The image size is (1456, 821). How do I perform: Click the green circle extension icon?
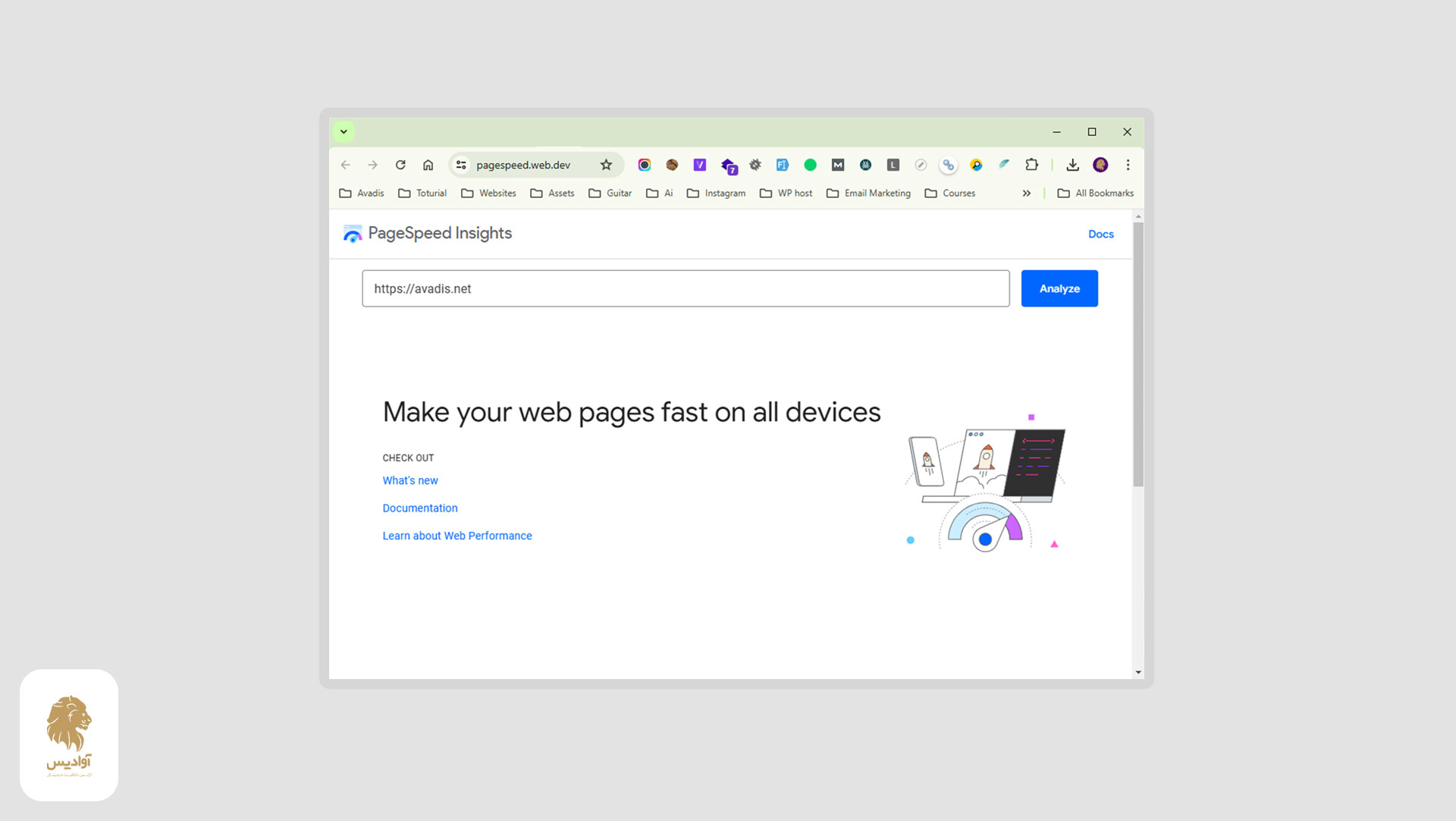[x=810, y=165]
